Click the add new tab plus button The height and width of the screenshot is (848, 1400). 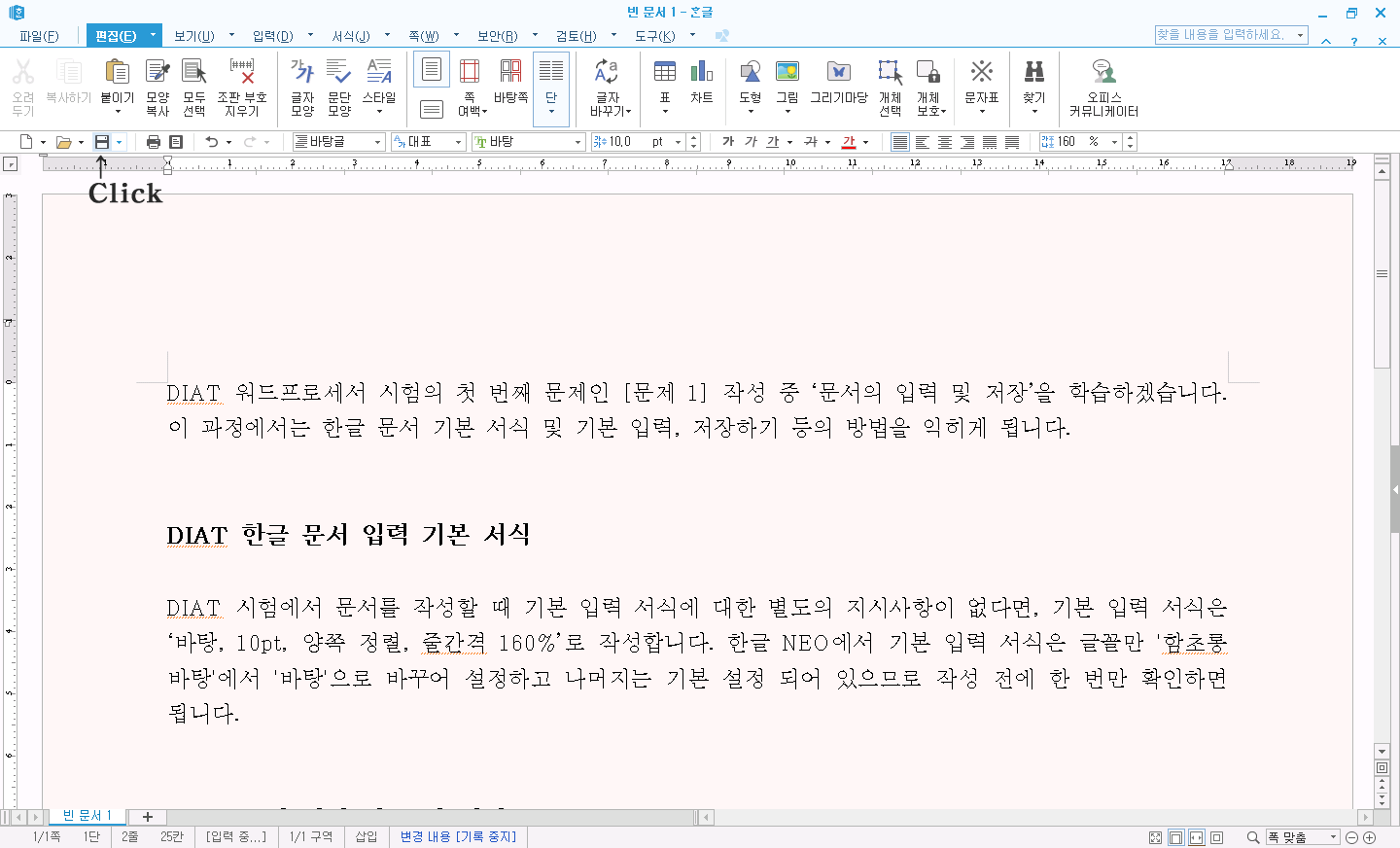click(148, 817)
